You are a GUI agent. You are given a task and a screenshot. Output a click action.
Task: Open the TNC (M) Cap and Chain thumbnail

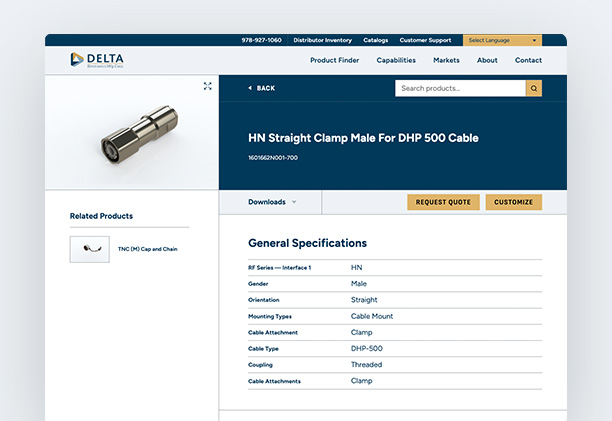90,249
